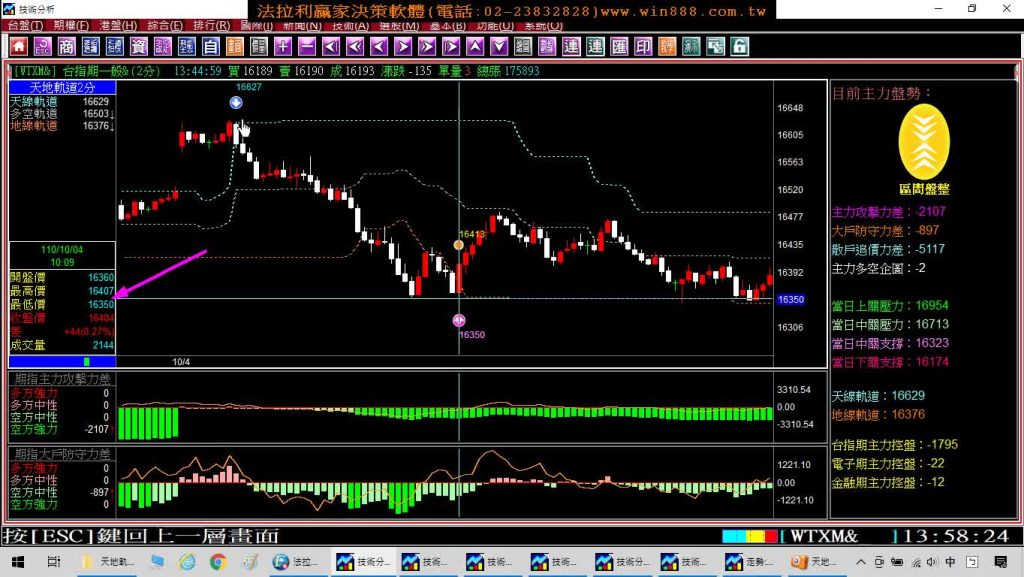Viewport: 1024px width, 577px height.
Task: Click the 天地軌道2分 indicator header
Action: point(63,87)
